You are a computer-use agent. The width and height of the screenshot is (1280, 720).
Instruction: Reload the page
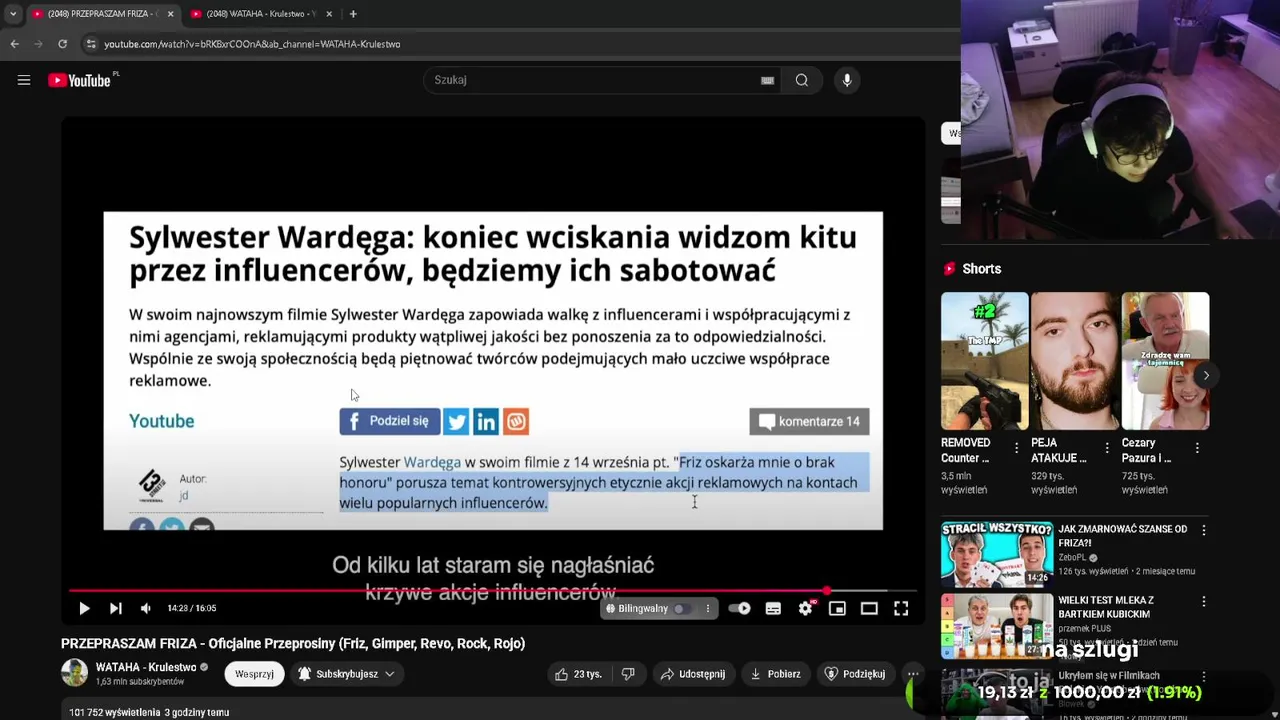(x=62, y=44)
